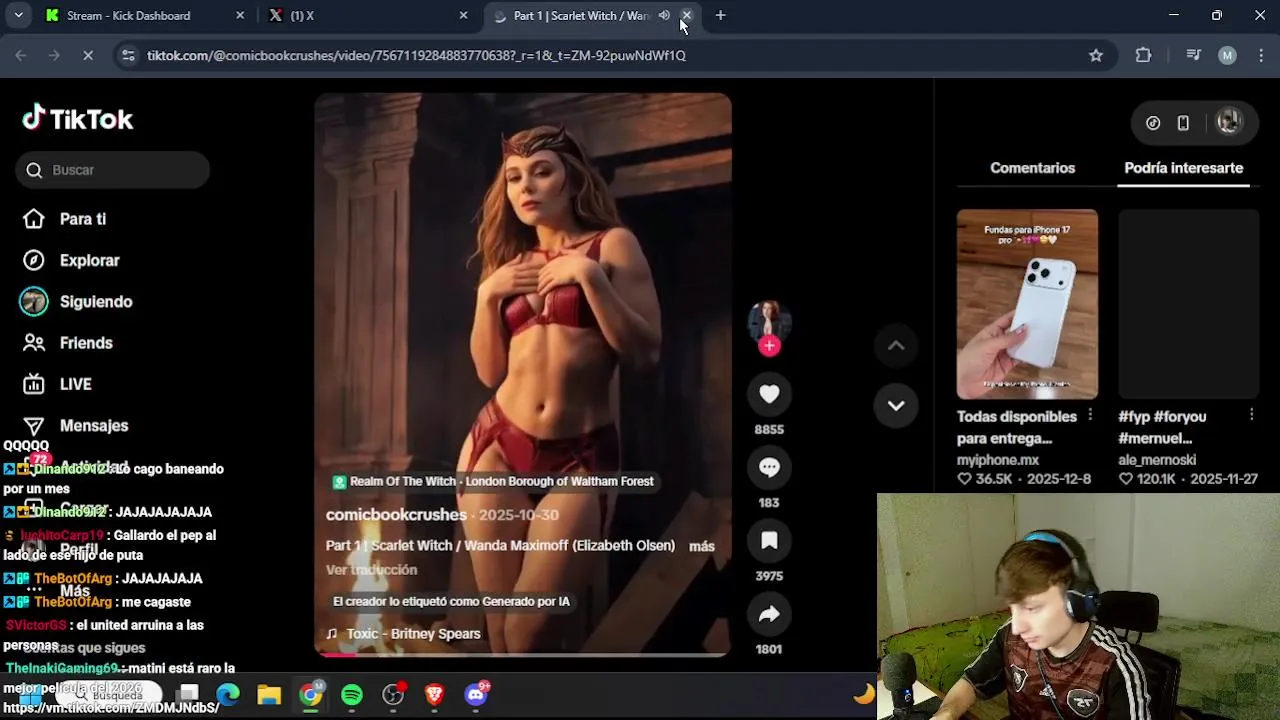Open a new browser tab
The image size is (1280, 720).
point(720,15)
